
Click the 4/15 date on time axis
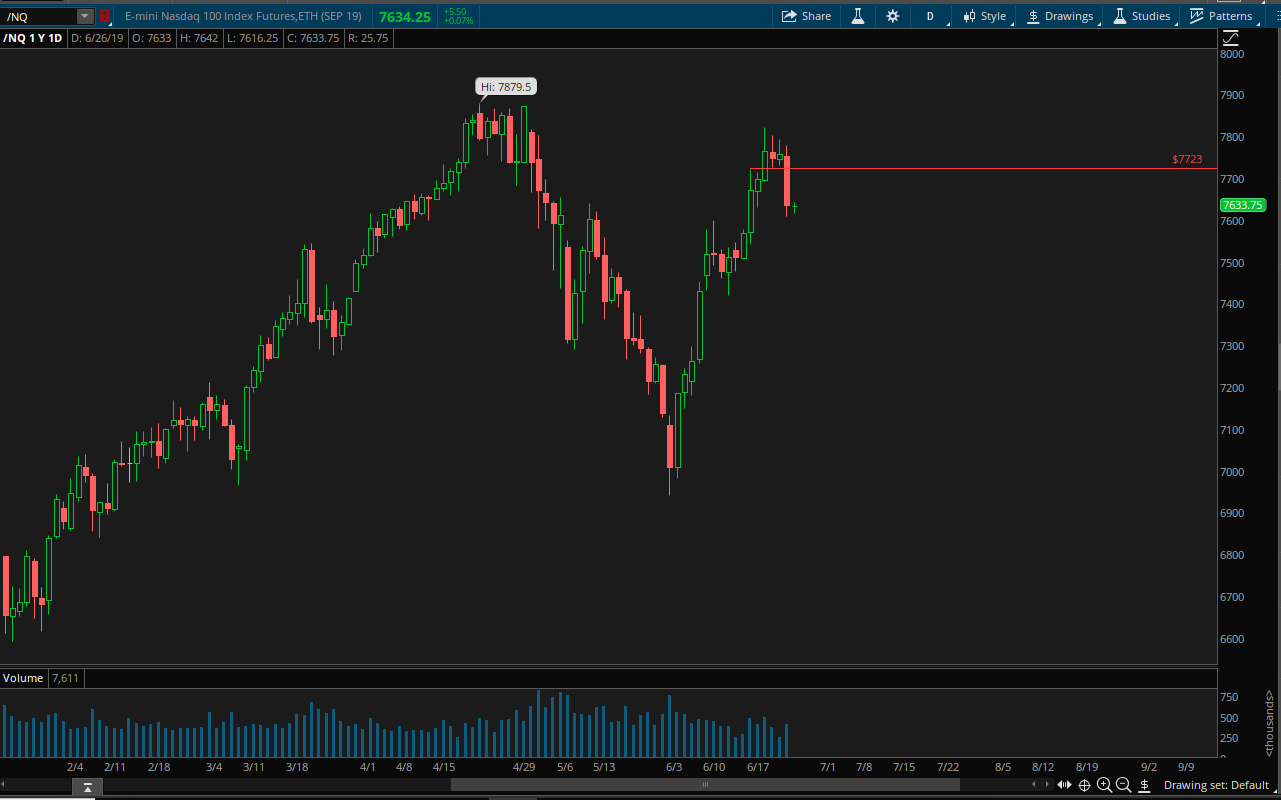(x=444, y=767)
